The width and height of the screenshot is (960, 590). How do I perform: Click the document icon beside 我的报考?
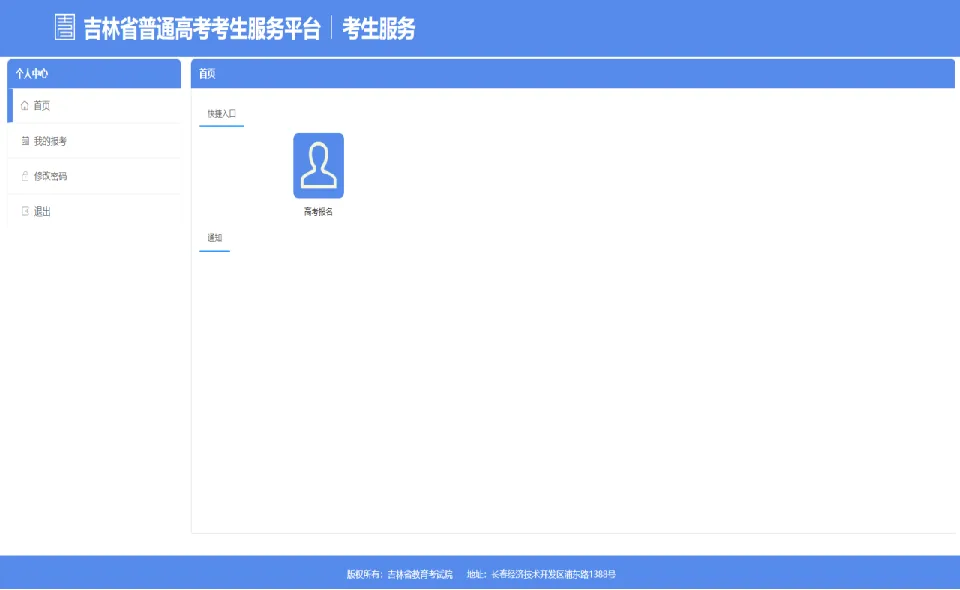(x=24, y=141)
